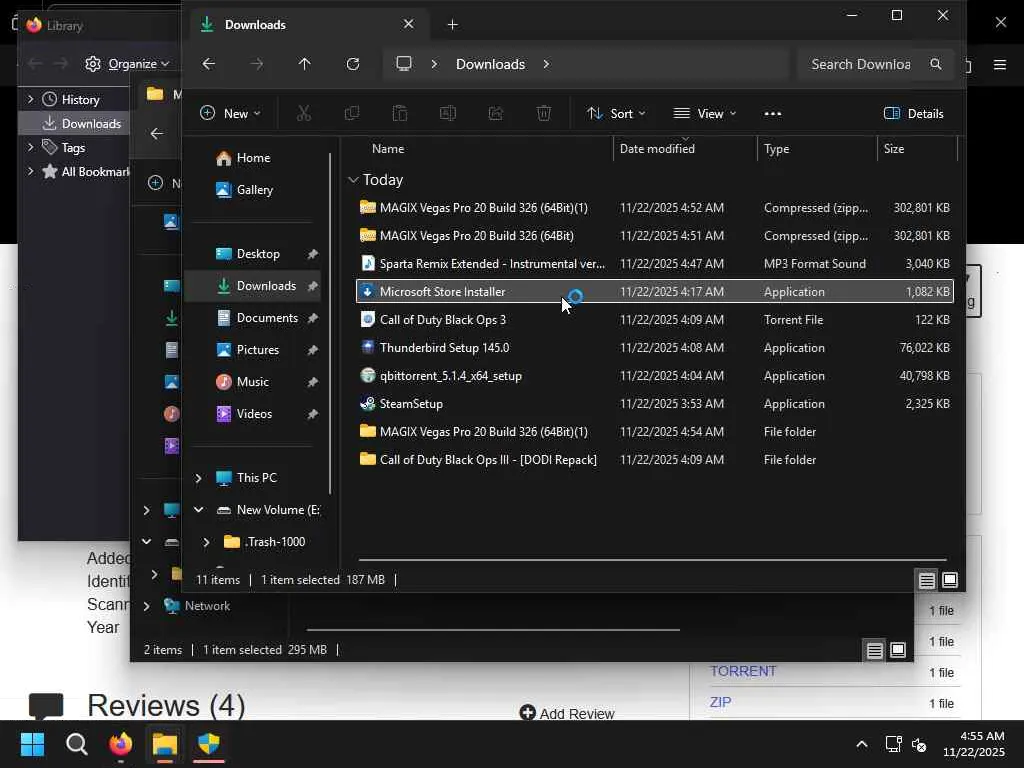Toggle the Details pane button

pyautogui.click(x=914, y=114)
